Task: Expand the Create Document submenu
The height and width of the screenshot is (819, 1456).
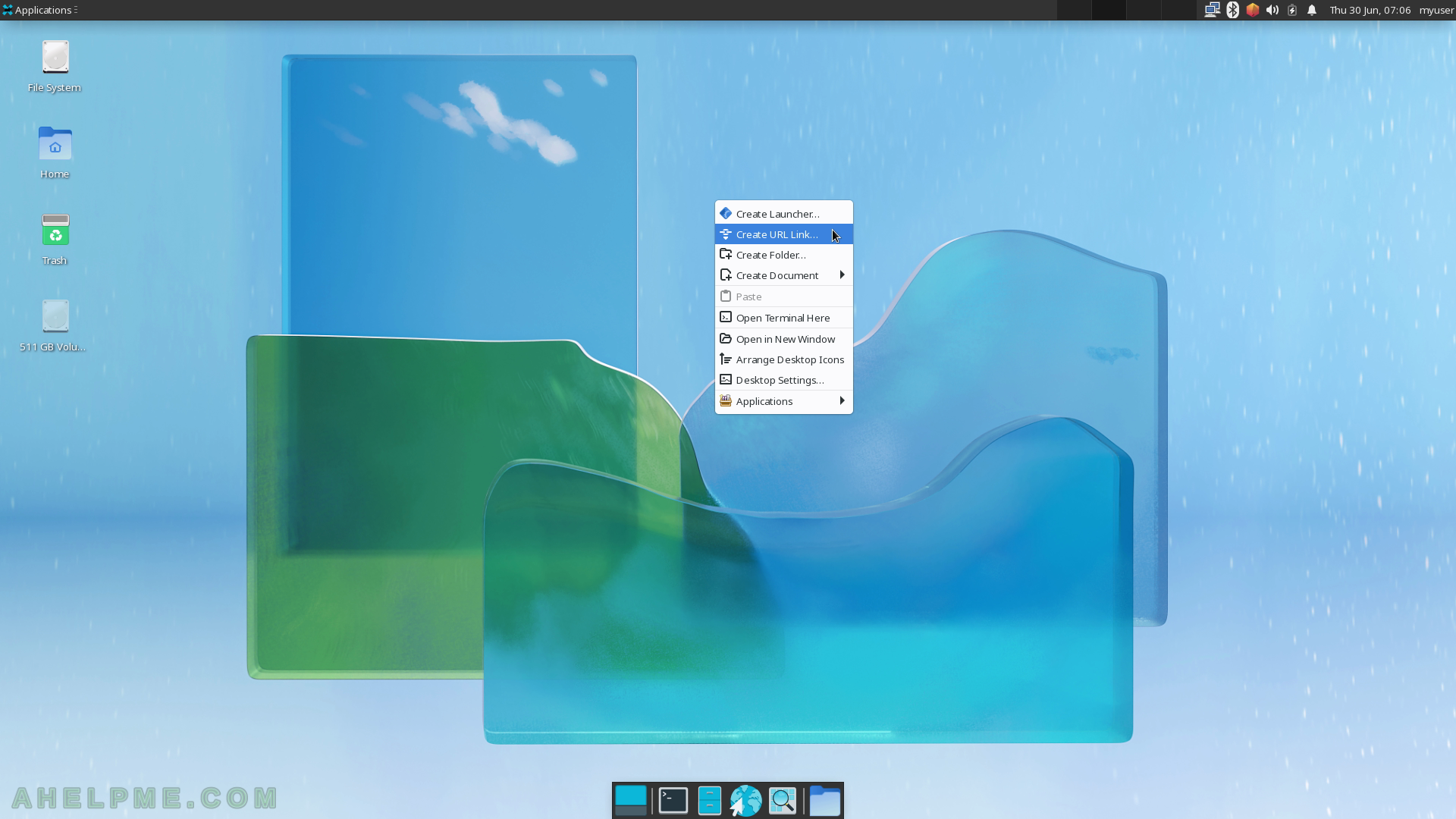Action: (x=784, y=275)
